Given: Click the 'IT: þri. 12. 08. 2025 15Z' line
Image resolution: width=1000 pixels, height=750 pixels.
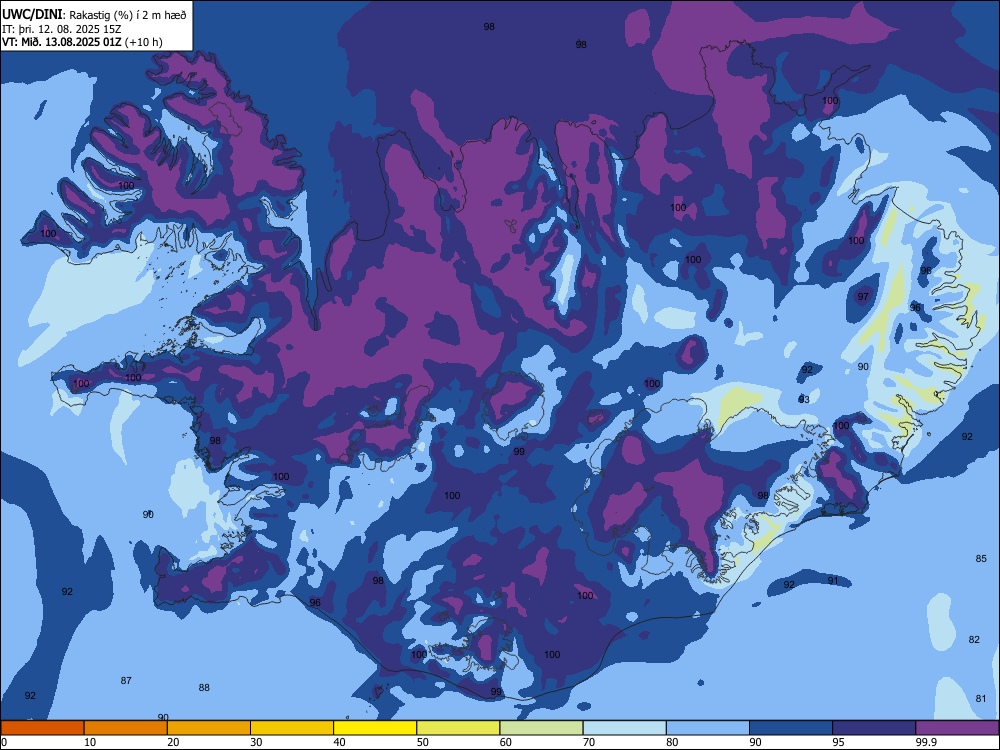Looking at the screenshot, I should coord(62,29).
